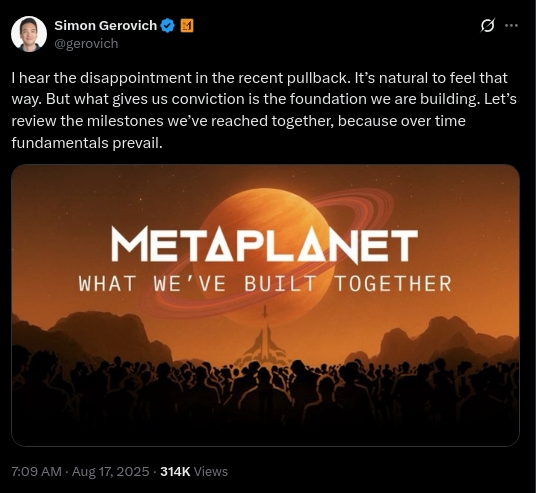This screenshot has height=493, width=536.
Task: Open the @gerovich handle link
Action: 86,44
